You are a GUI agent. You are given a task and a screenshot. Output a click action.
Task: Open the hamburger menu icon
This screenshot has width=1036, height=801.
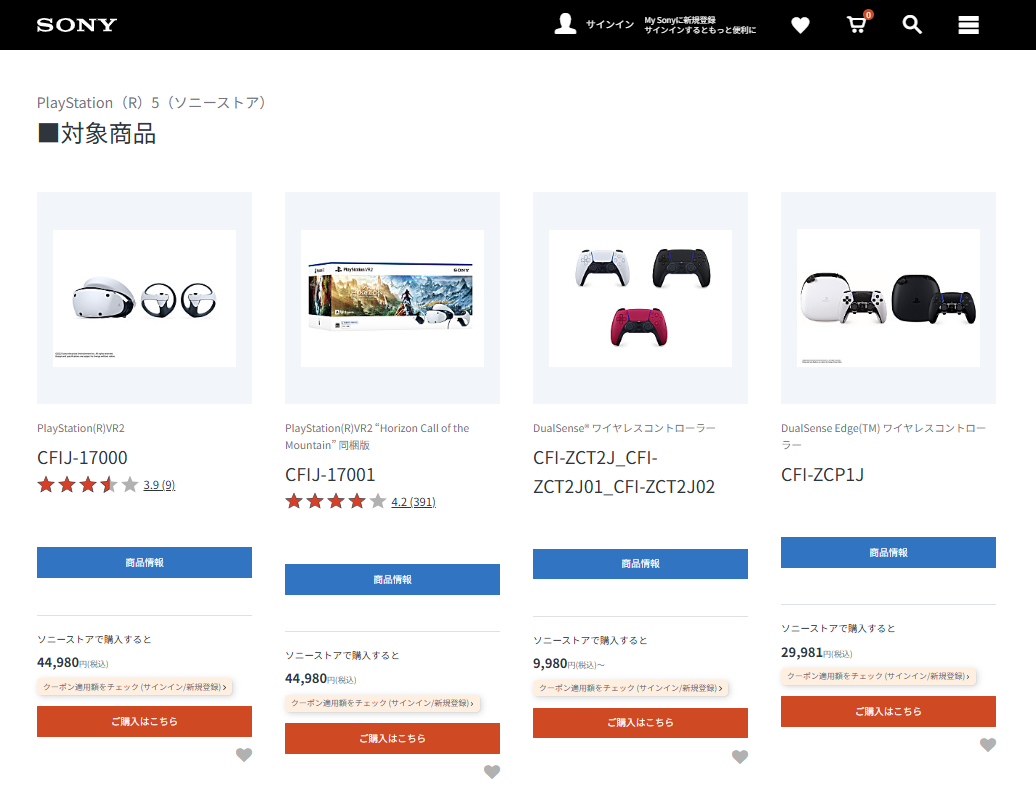point(969,25)
